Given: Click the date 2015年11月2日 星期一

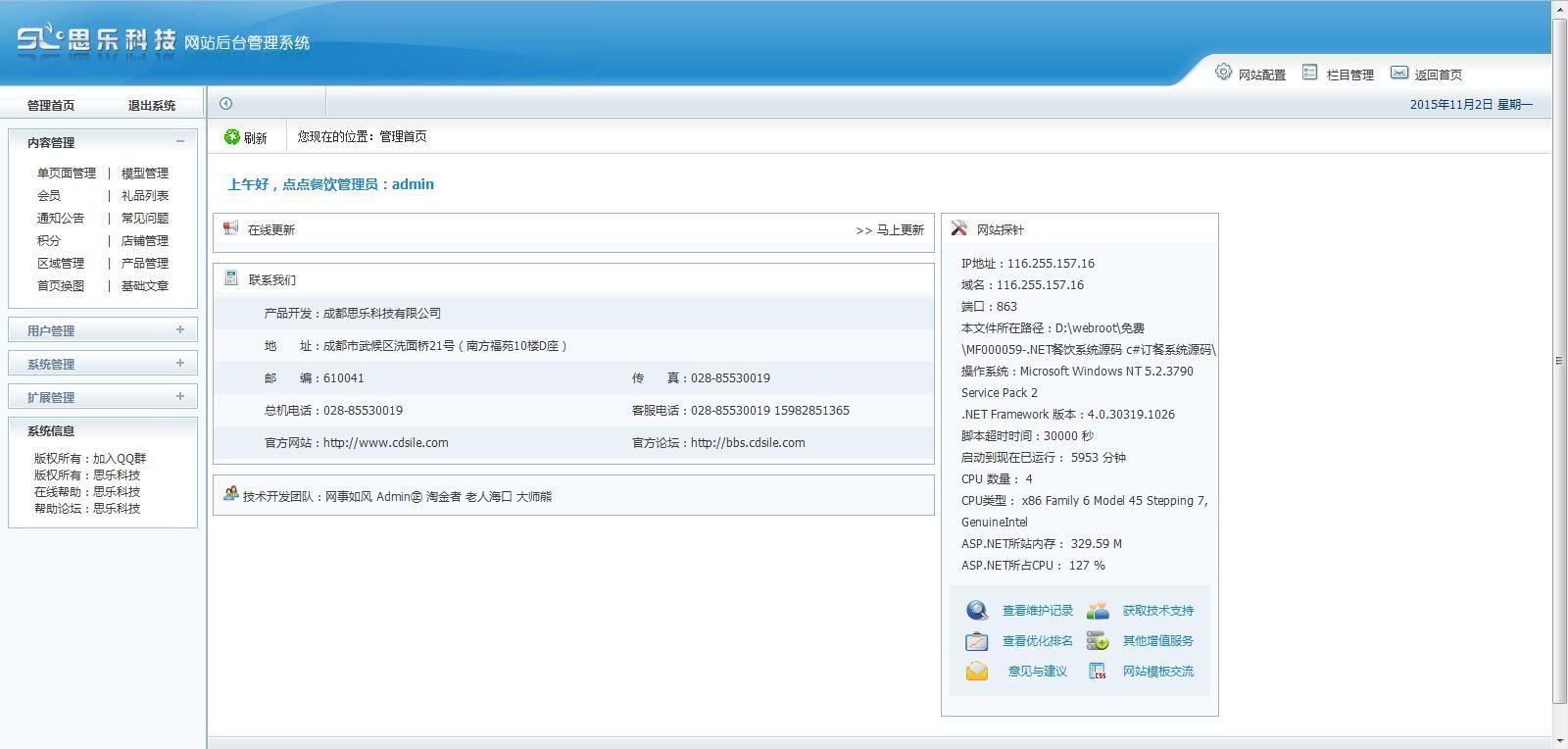Looking at the screenshot, I should pos(1471,104).
